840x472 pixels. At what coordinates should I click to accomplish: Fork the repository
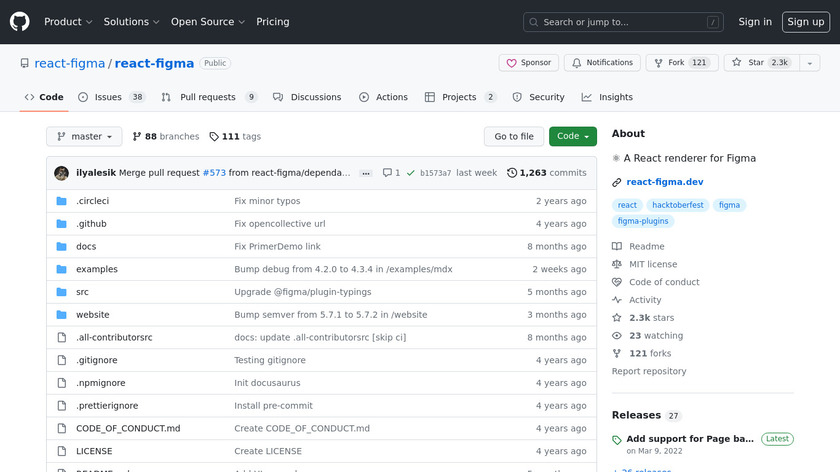coord(682,63)
